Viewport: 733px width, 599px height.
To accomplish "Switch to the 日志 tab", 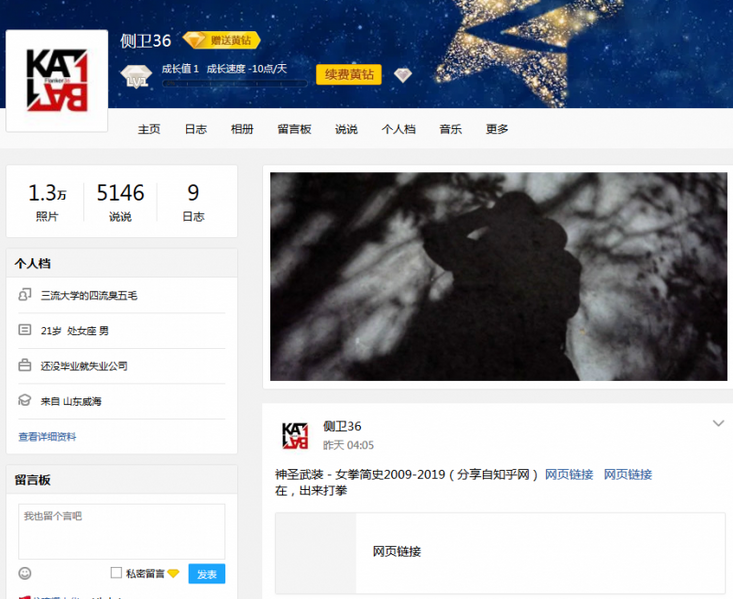I will coord(195,129).
